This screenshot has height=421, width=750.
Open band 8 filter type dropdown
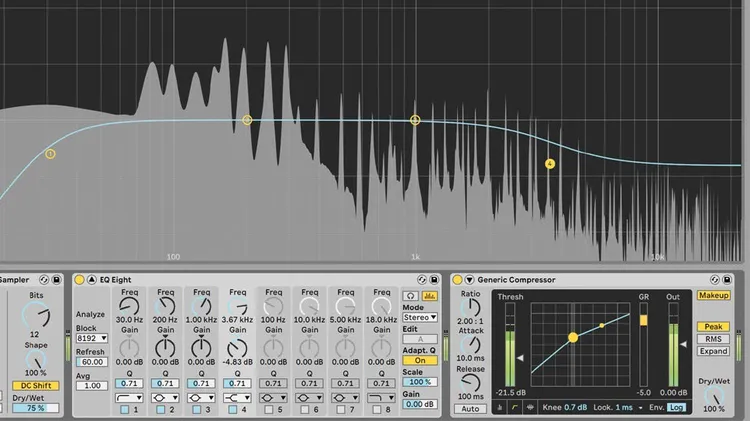point(381,398)
